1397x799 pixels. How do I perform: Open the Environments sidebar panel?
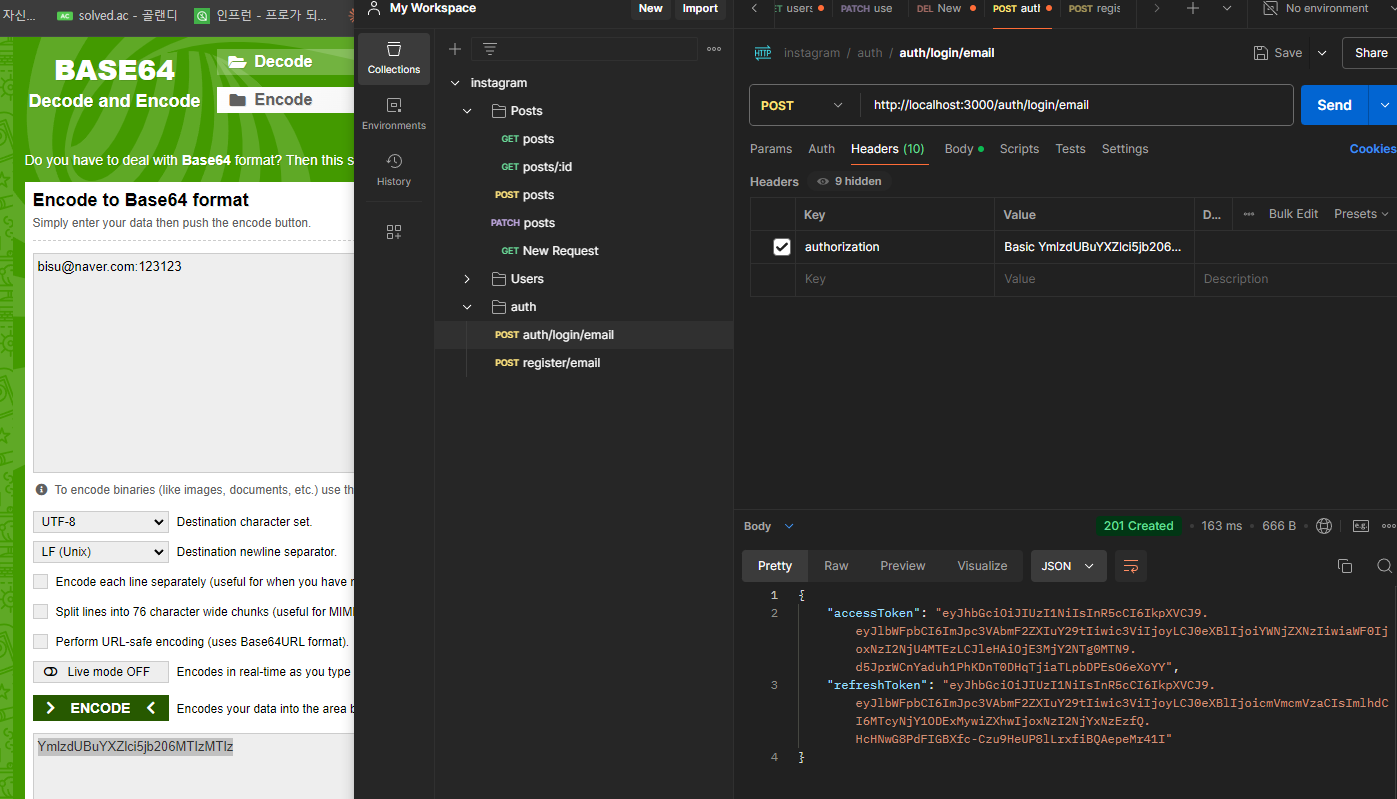[x=394, y=114]
